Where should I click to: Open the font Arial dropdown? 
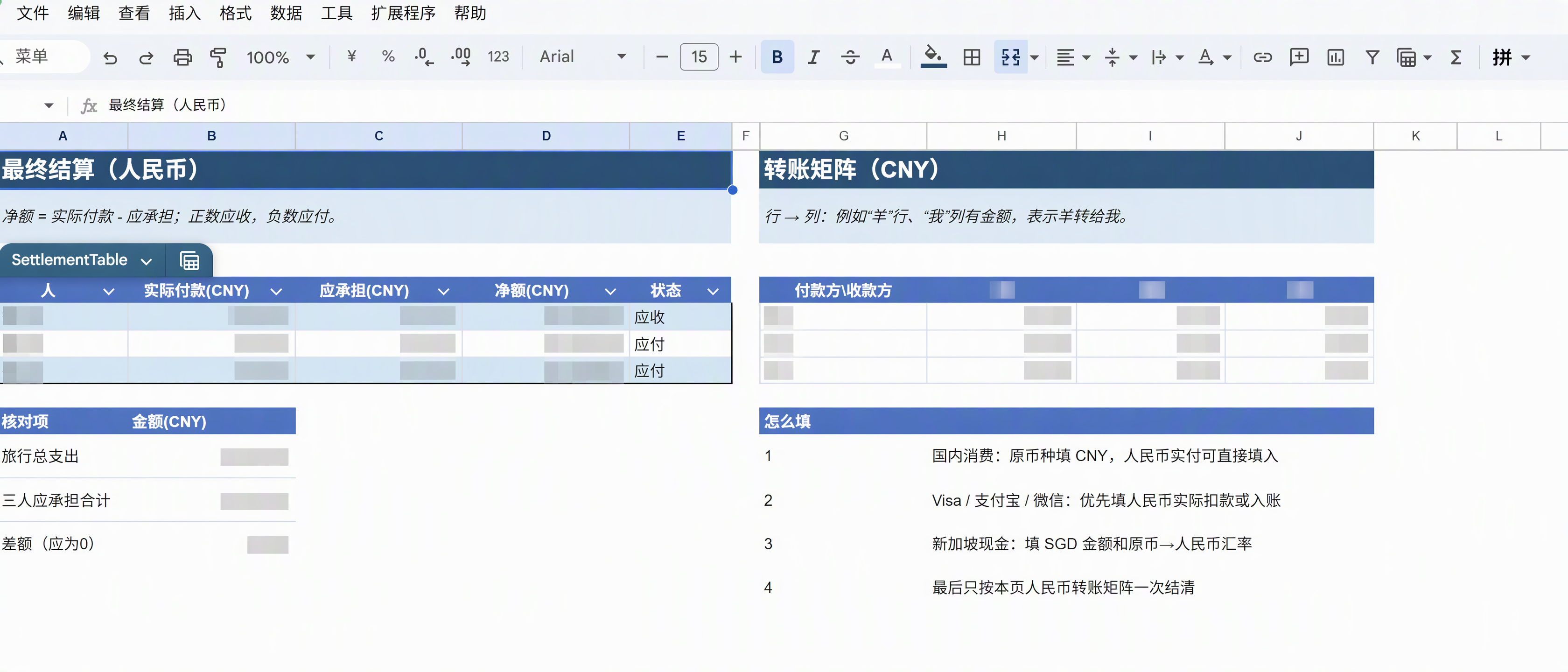582,56
